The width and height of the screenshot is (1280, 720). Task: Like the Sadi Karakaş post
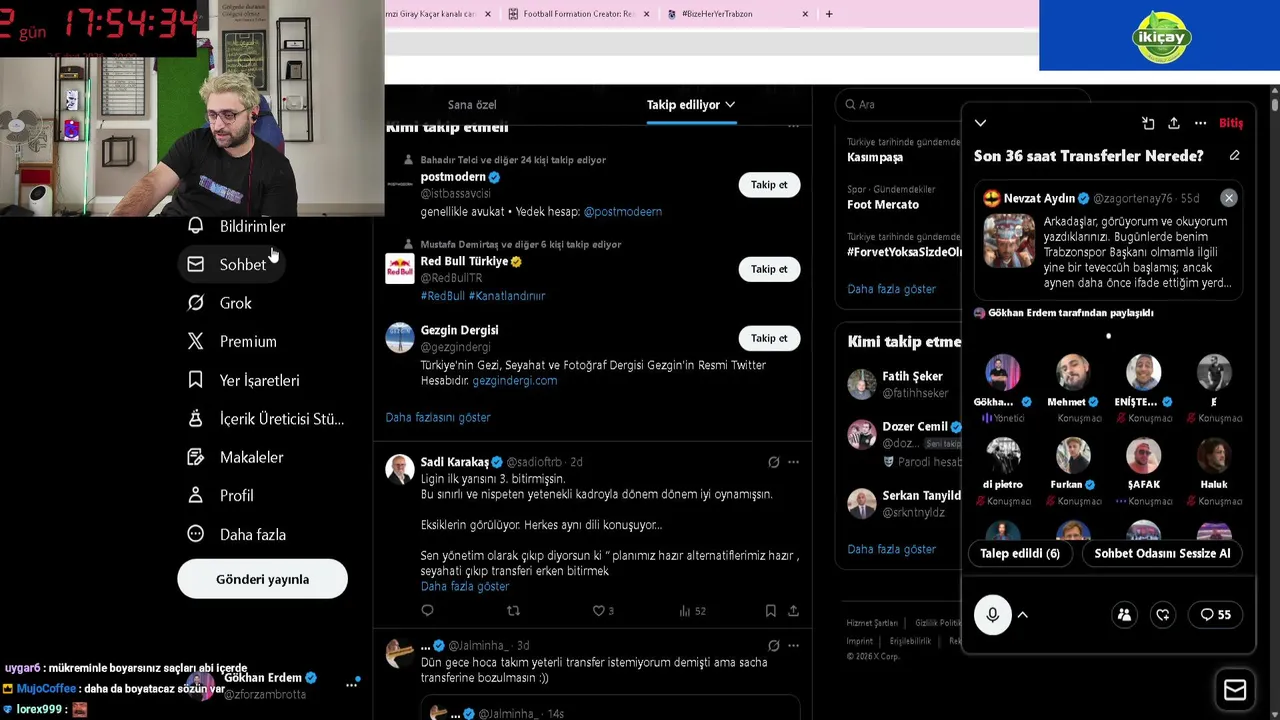(599, 610)
